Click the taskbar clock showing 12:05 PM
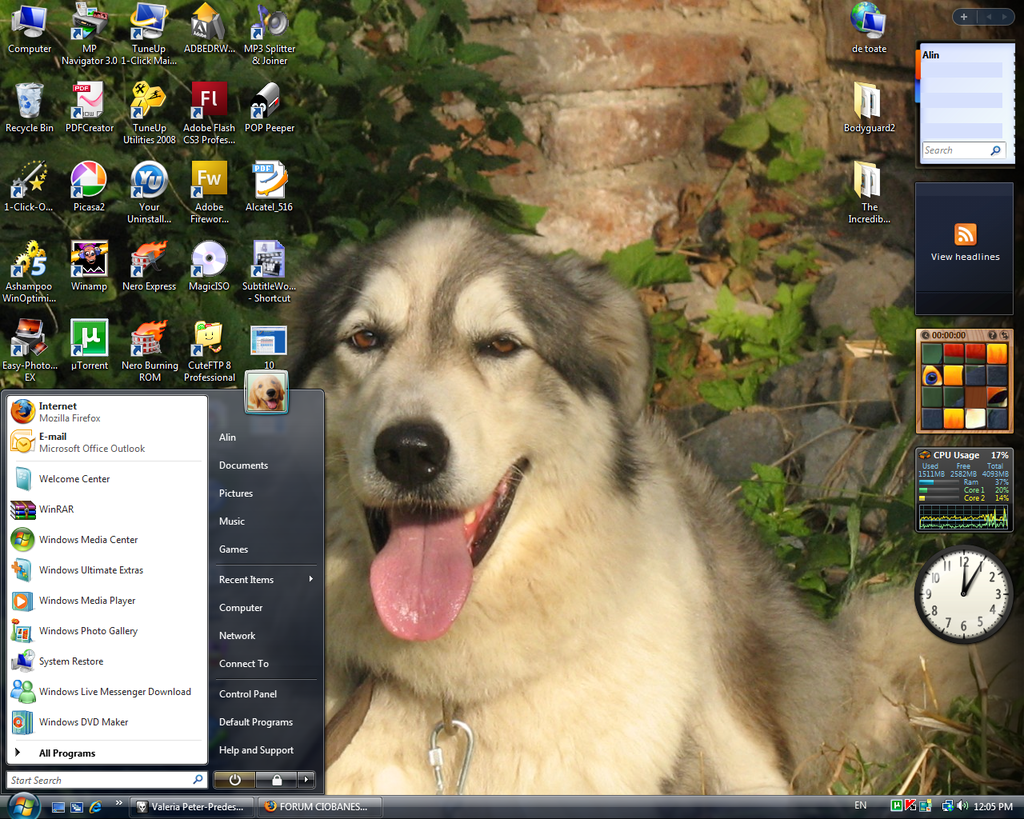This screenshot has height=819, width=1024. [993, 807]
